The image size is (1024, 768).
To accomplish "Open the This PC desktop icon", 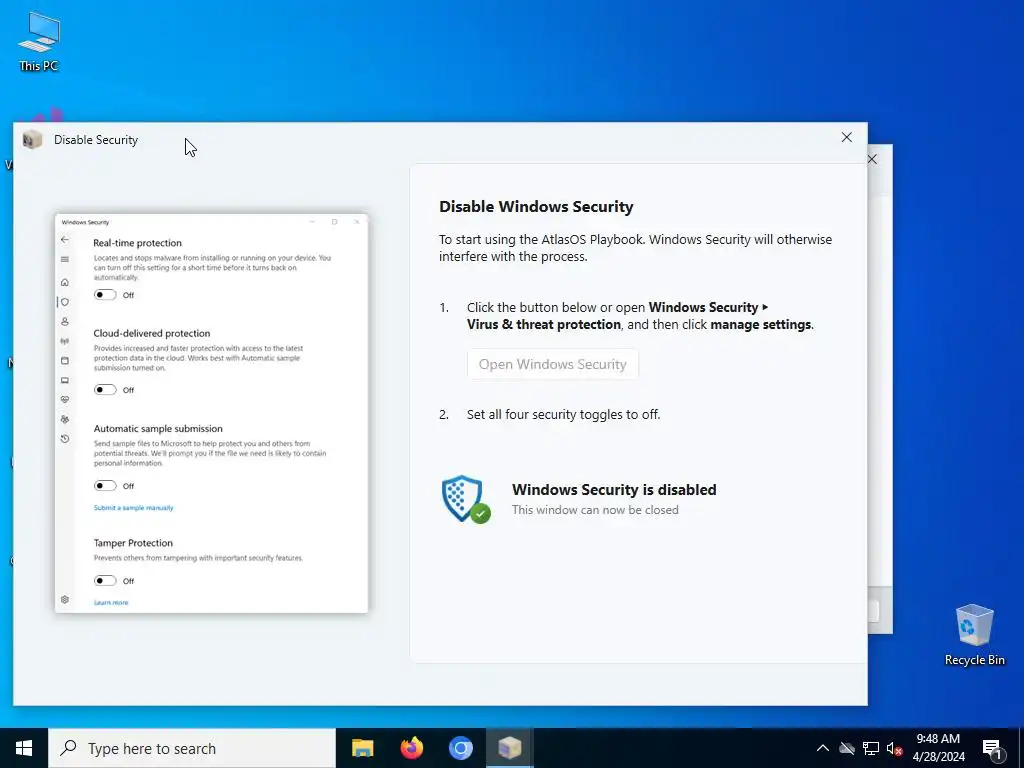I will tap(39, 41).
